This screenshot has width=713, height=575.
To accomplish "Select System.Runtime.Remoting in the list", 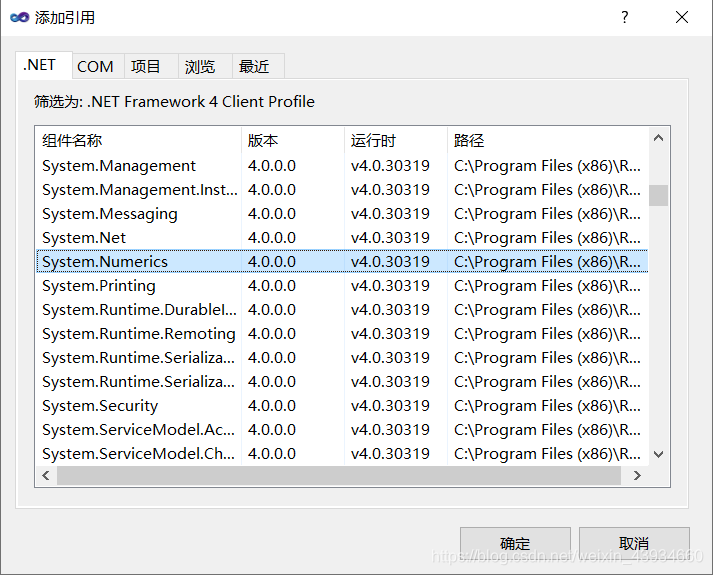I will [x=342, y=334].
